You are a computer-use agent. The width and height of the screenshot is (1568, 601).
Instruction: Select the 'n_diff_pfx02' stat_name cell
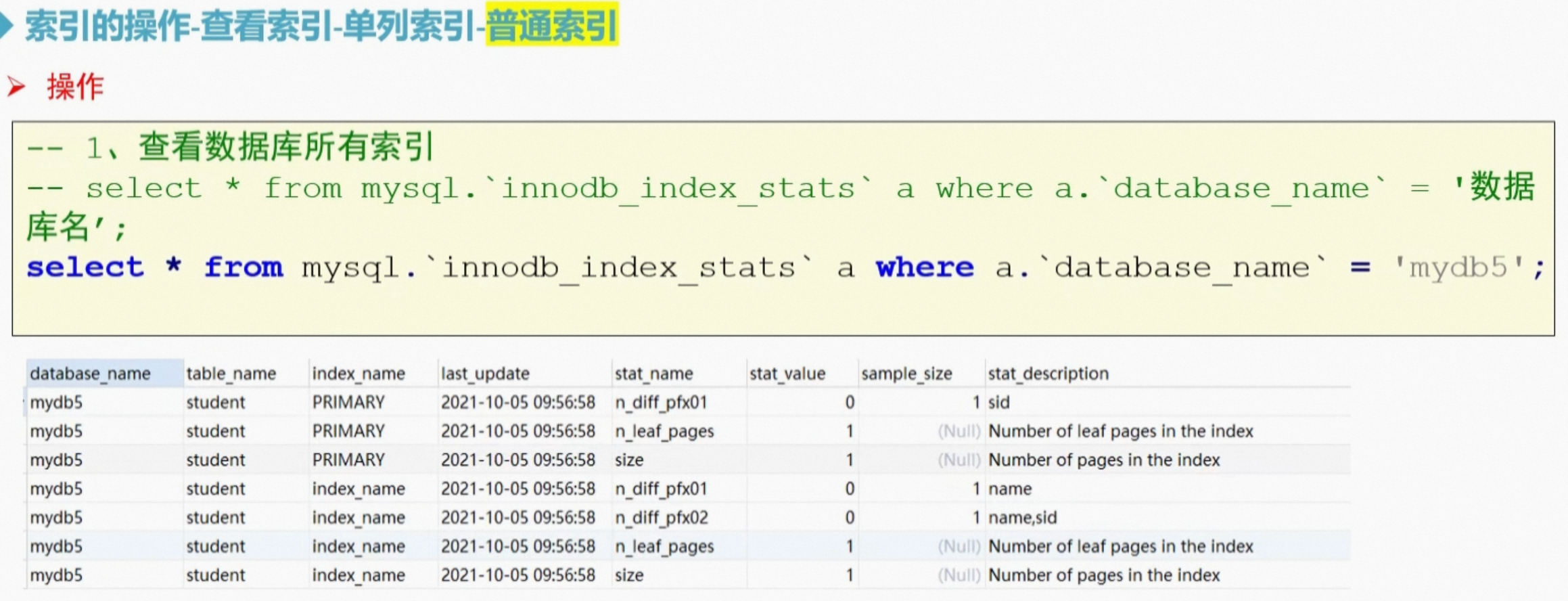(678, 518)
